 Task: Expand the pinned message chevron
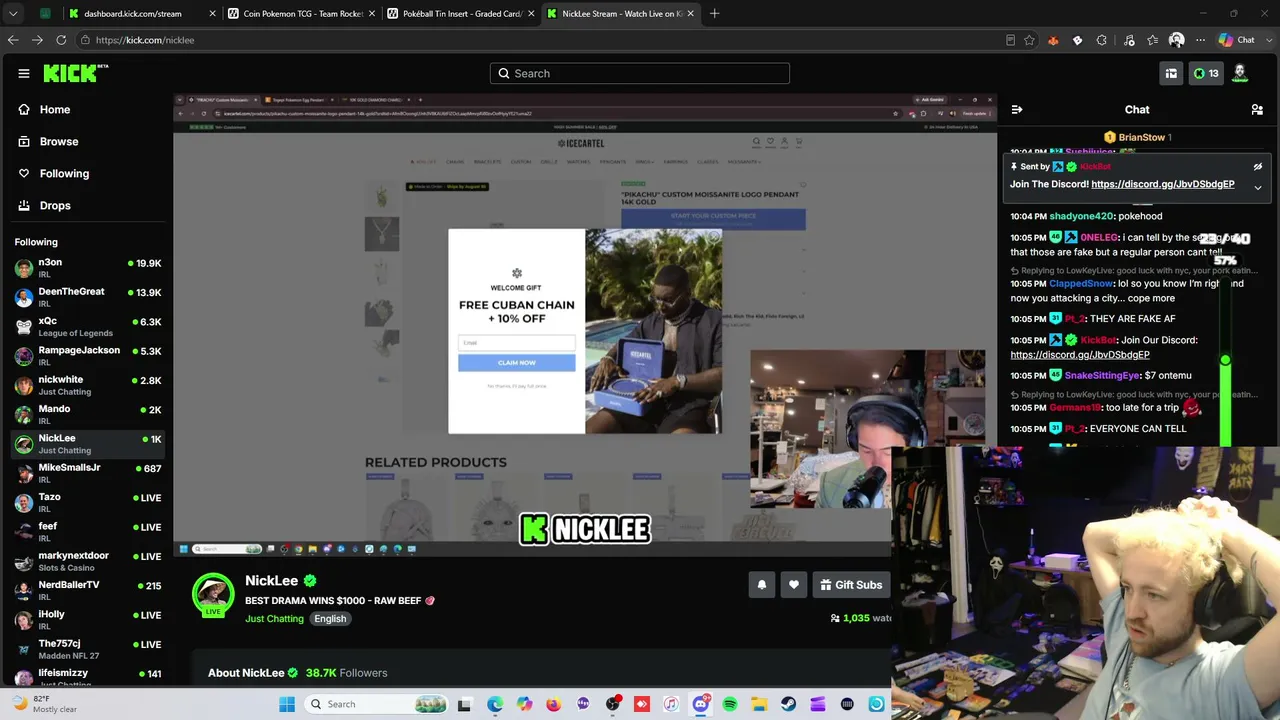(1258, 187)
